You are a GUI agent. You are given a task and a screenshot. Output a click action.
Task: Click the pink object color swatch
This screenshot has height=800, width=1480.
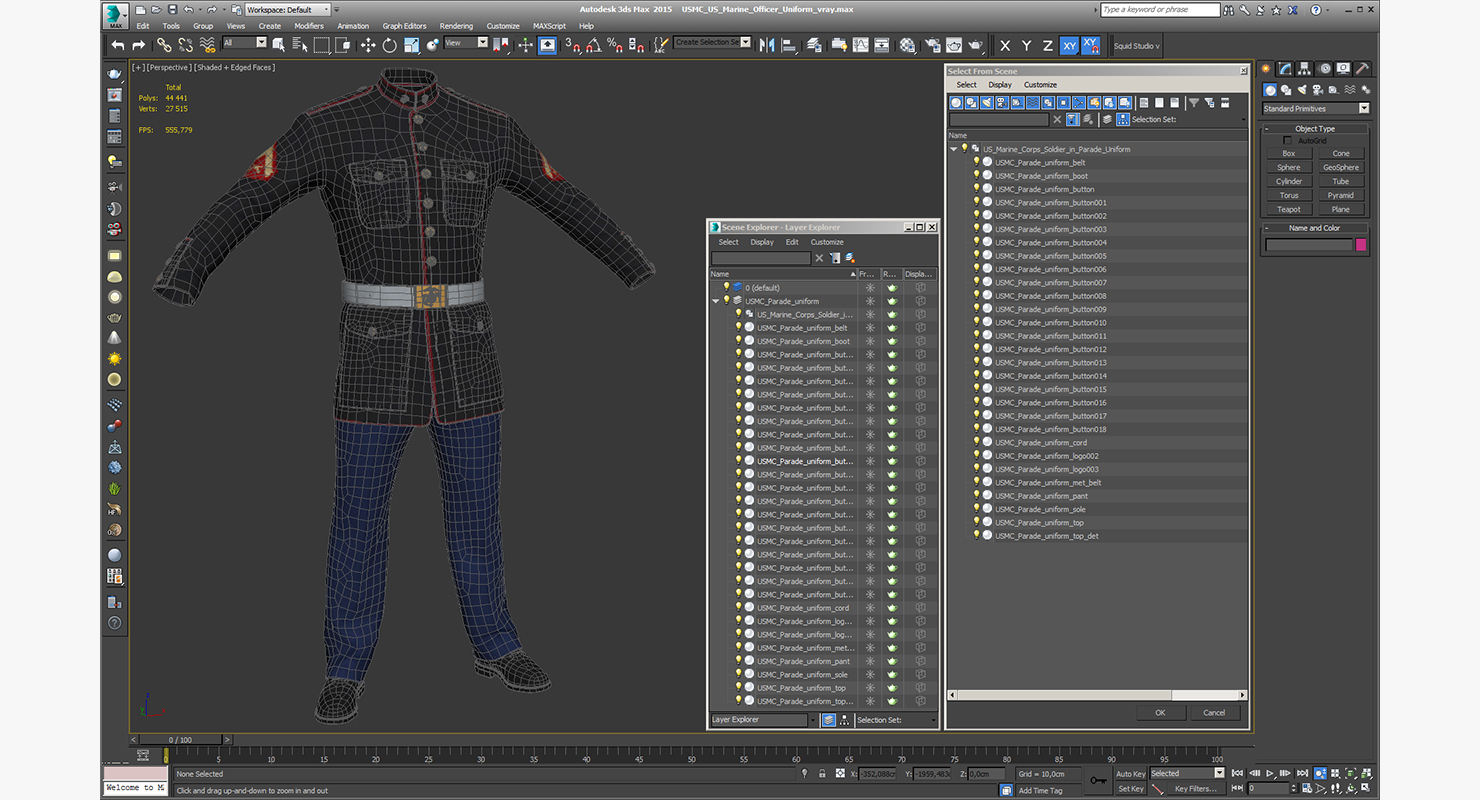click(x=1360, y=245)
